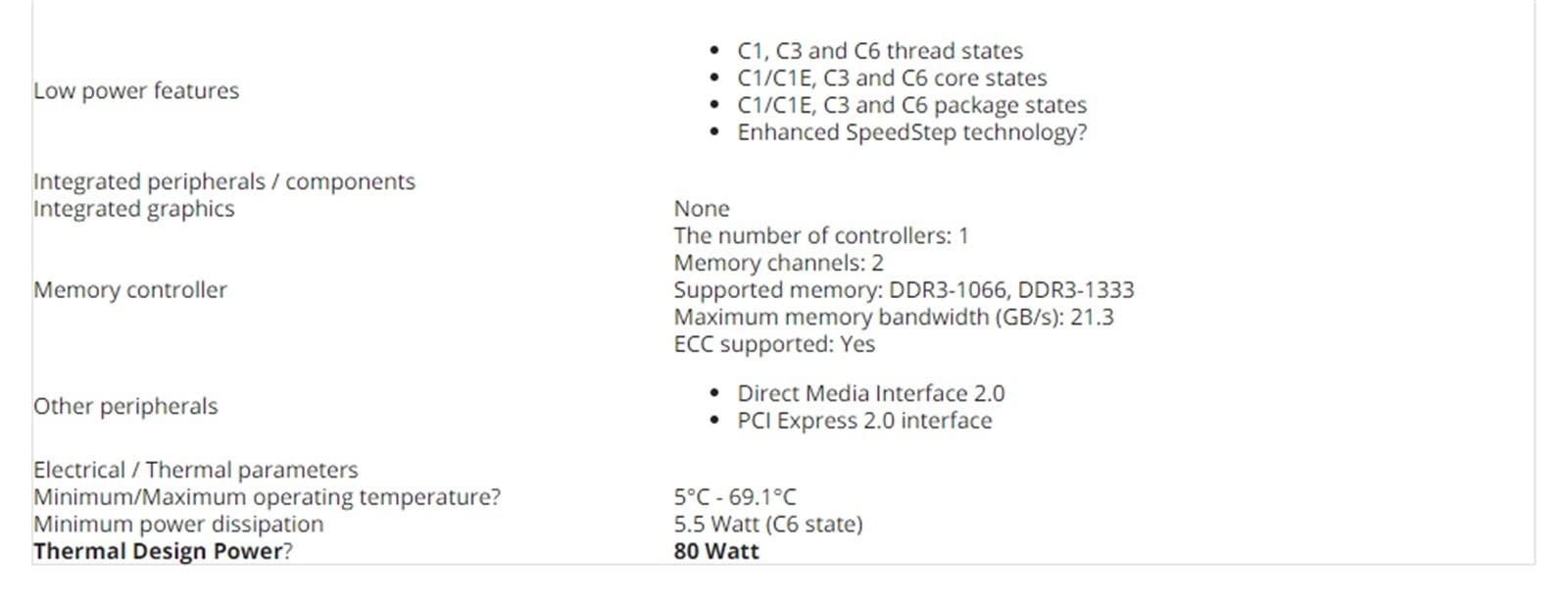Click the 80 Watt value

tap(716, 551)
